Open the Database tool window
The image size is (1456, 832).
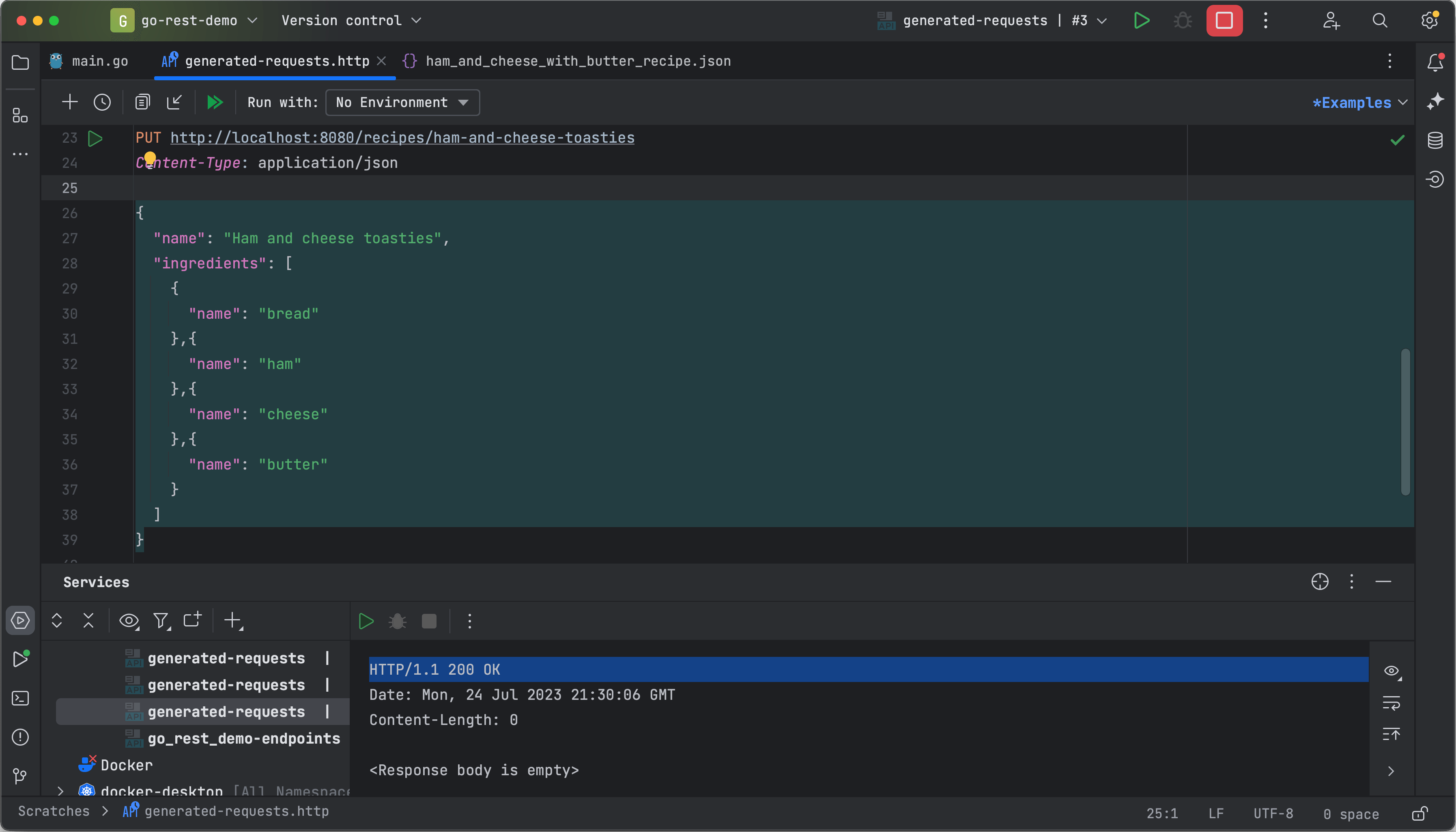point(1435,140)
